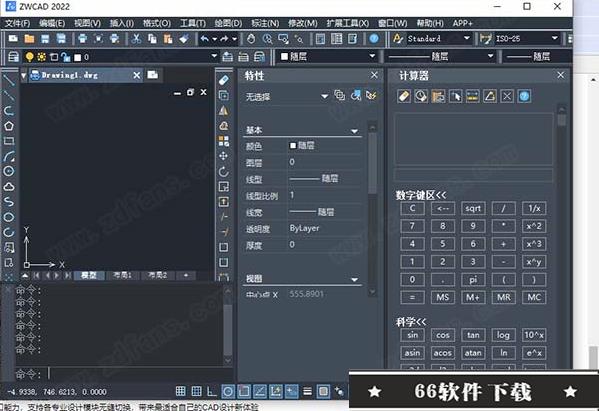Collapse the 科学 scientific section

point(411,322)
